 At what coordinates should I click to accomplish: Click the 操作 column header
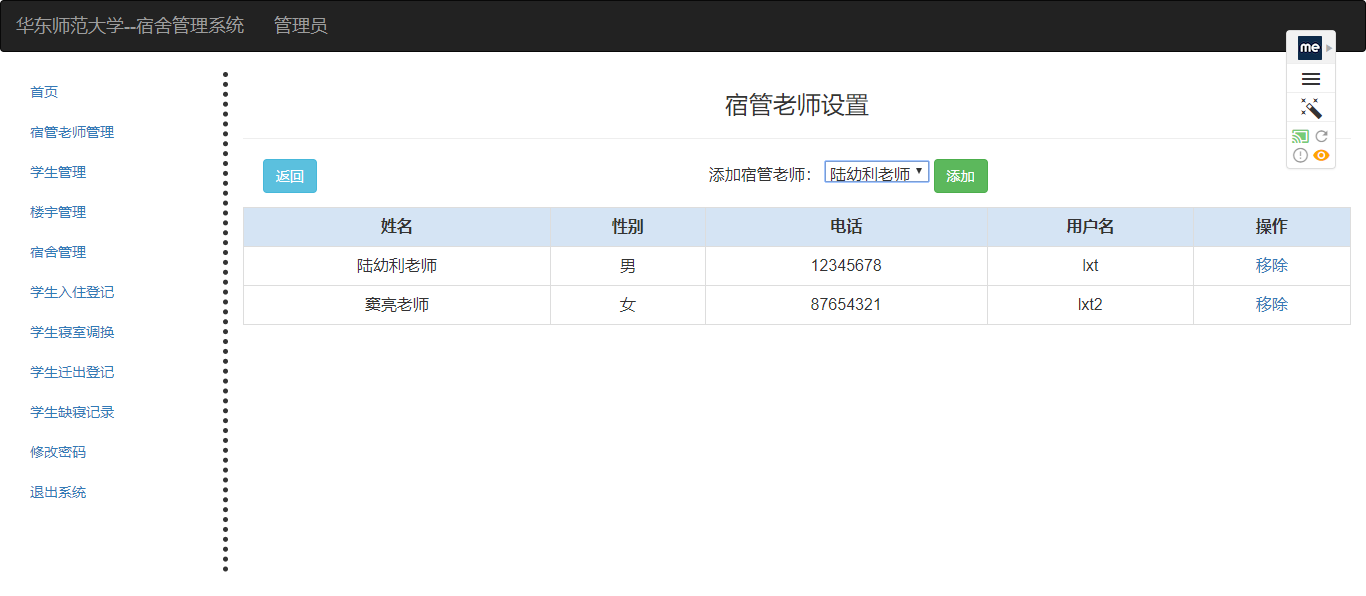coord(1272,227)
